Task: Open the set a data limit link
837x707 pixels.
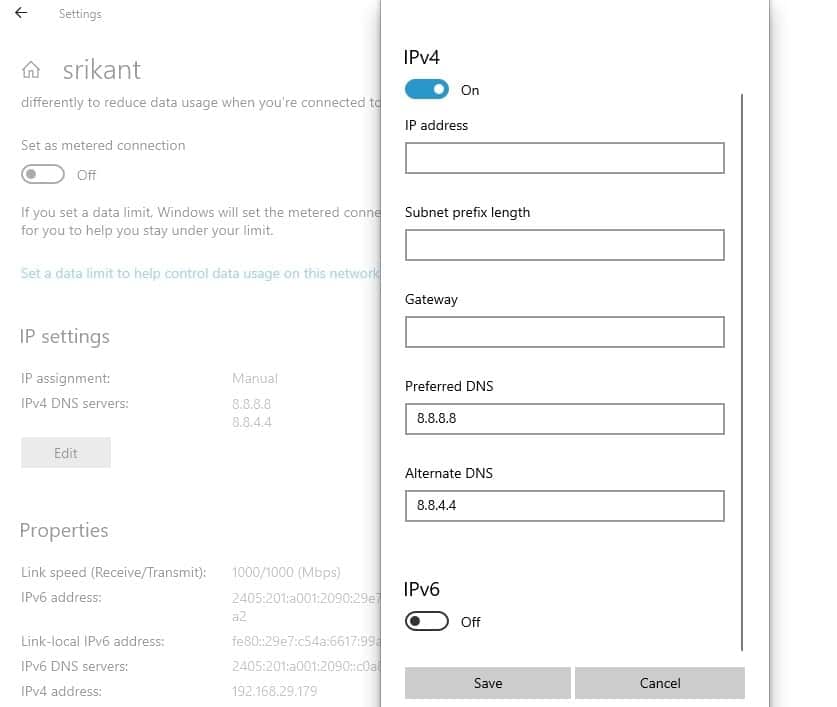Action: (x=200, y=273)
